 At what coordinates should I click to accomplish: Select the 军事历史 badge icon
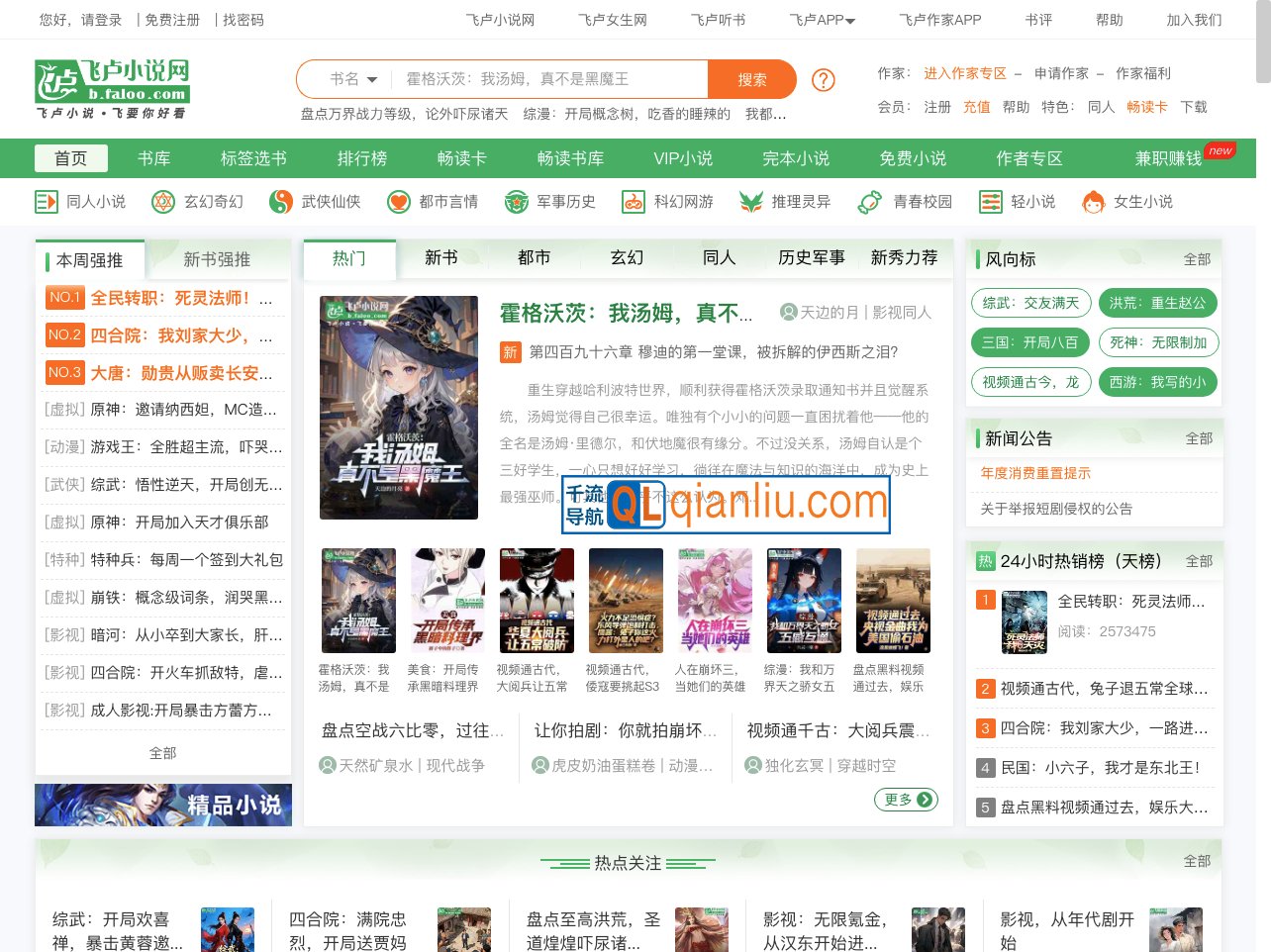(516, 201)
